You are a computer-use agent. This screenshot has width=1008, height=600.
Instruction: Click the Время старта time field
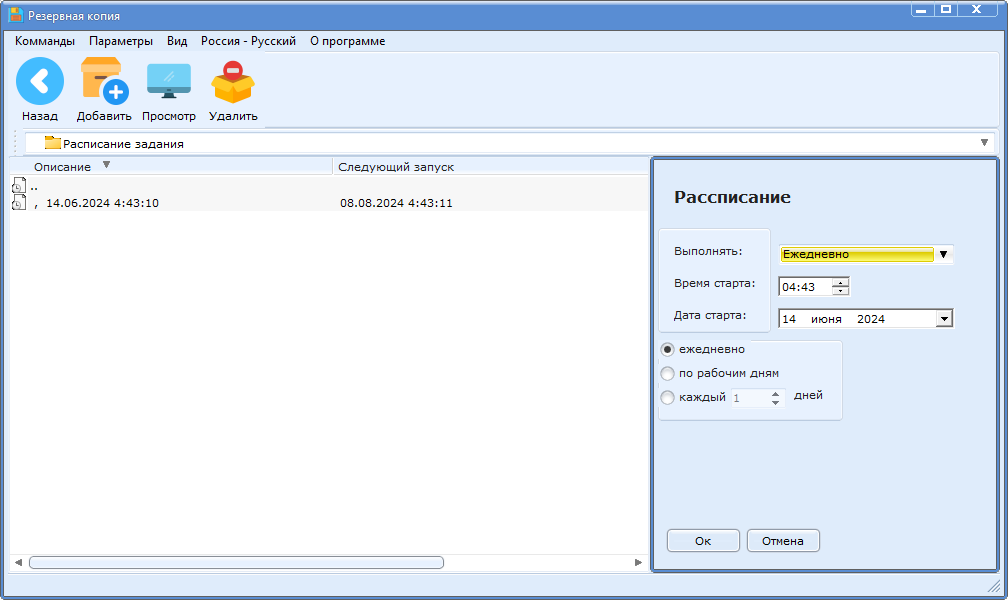(x=804, y=287)
